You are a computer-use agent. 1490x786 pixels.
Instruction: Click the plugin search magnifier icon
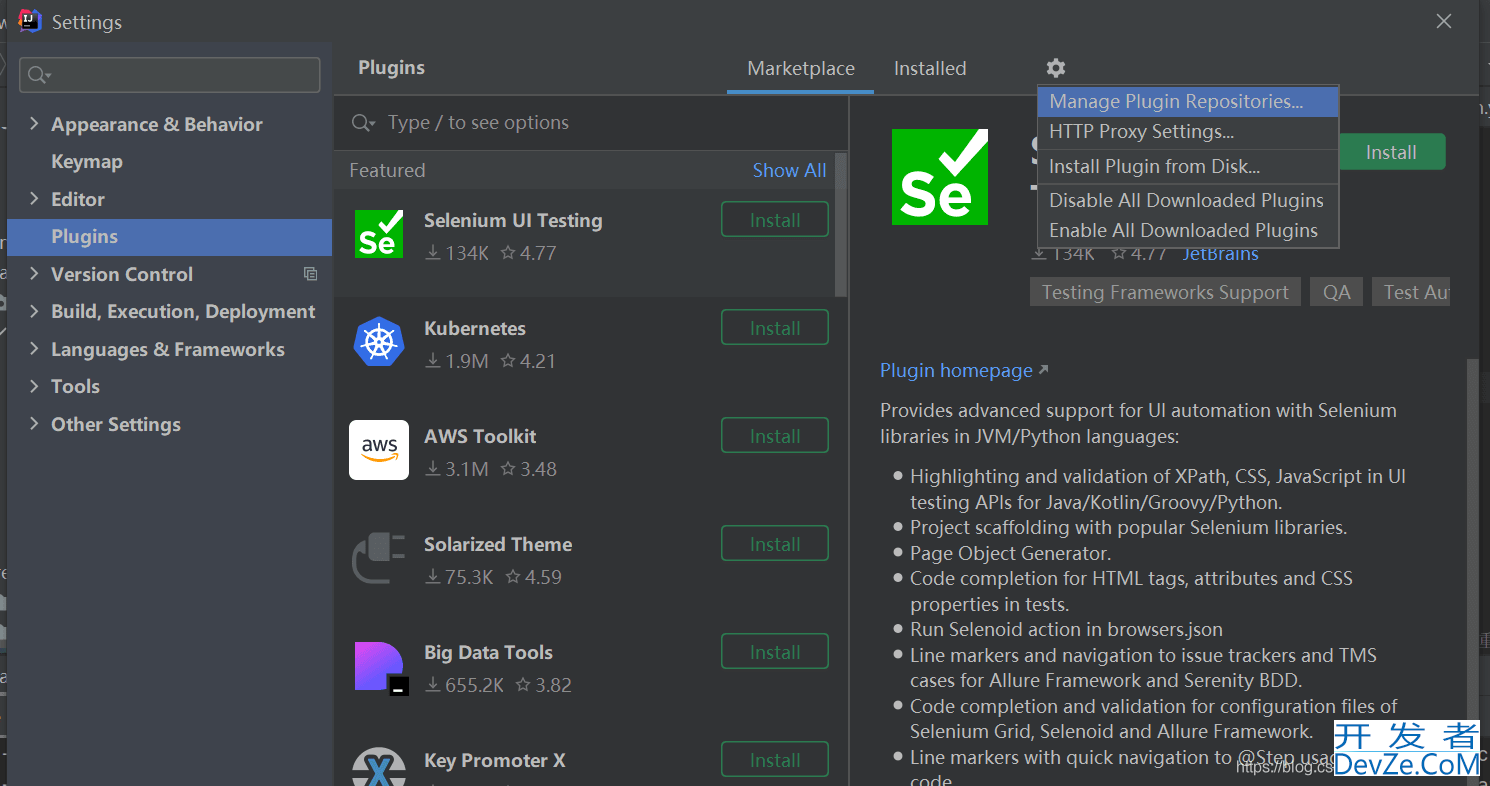[x=363, y=123]
